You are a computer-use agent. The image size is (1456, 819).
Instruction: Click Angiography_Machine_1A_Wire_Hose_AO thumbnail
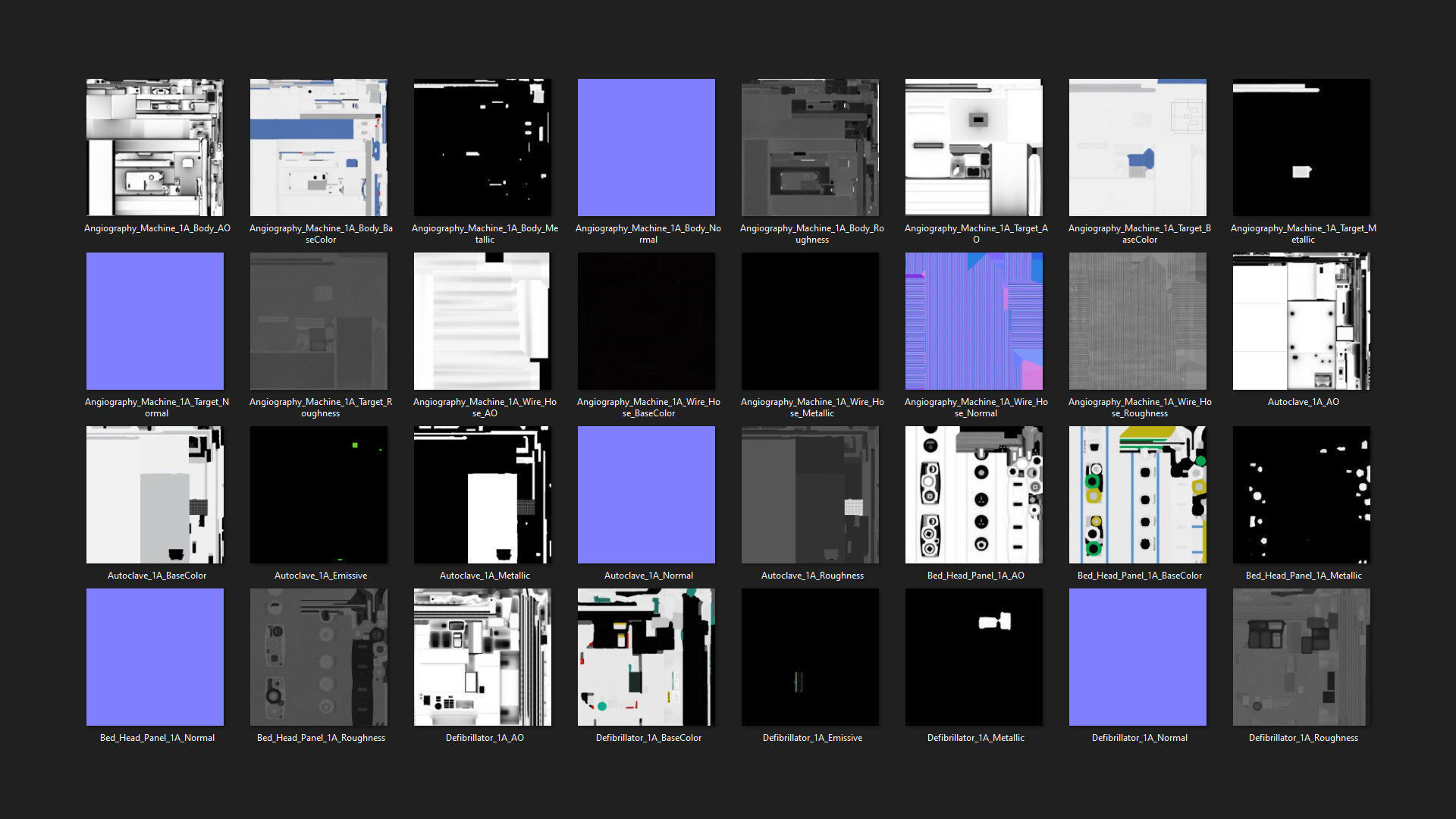pos(482,321)
